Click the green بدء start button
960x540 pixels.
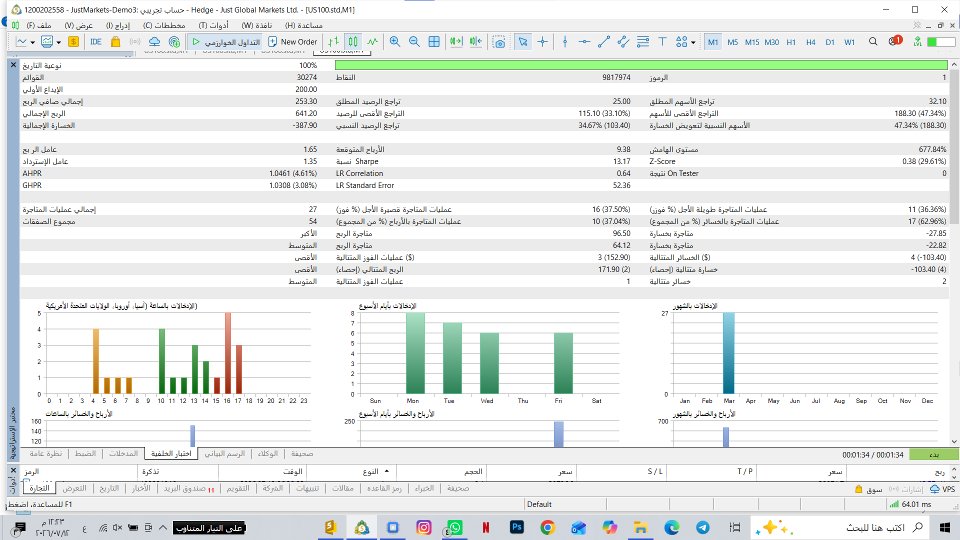934,455
